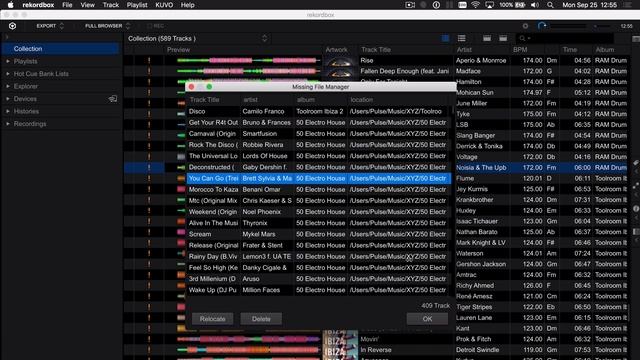Viewport: 640px width, 360px height.
Task: Click the missing-file exclamation icon beside 'Rise'
Action: (149, 60)
